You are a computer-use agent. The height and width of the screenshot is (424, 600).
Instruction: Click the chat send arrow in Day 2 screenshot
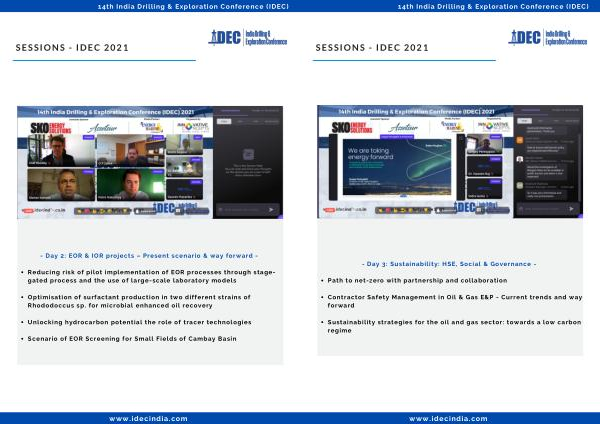coord(271,209)
